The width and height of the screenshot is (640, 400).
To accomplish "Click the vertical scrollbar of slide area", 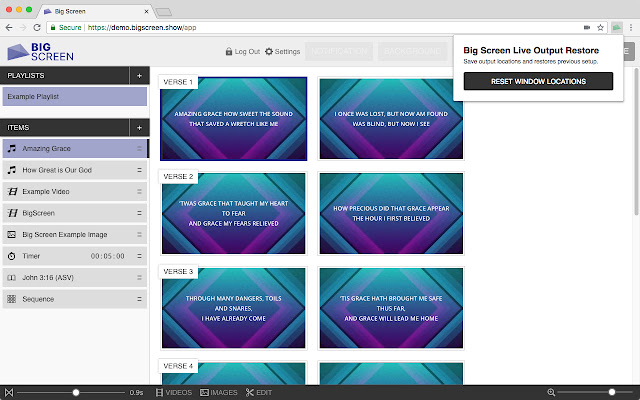I will (x=636, y=141).
